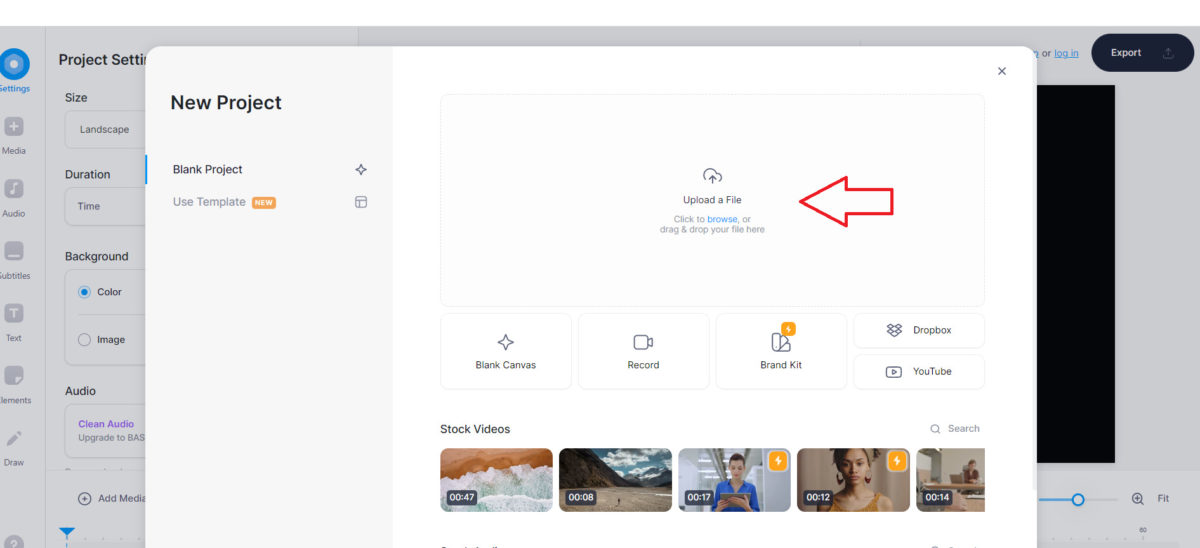Switch to Use Template tab
The width and height of the screenshot is (1200, 548).
pos(209,202)
